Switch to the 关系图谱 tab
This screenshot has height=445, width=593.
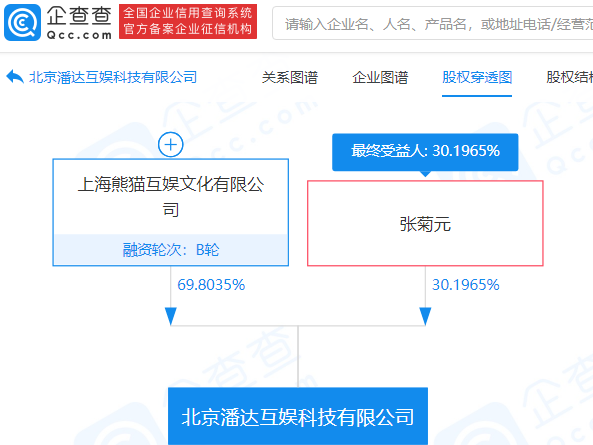[290, 78]
